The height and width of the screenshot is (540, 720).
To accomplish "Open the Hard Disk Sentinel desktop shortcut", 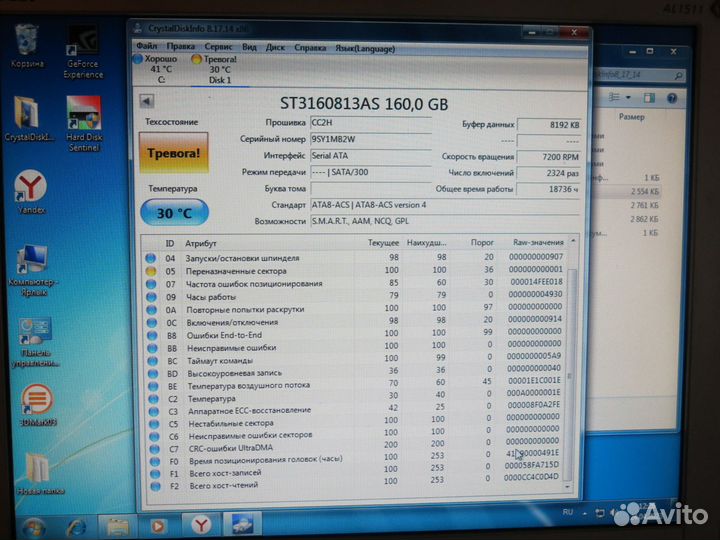I will click(84, 124).
